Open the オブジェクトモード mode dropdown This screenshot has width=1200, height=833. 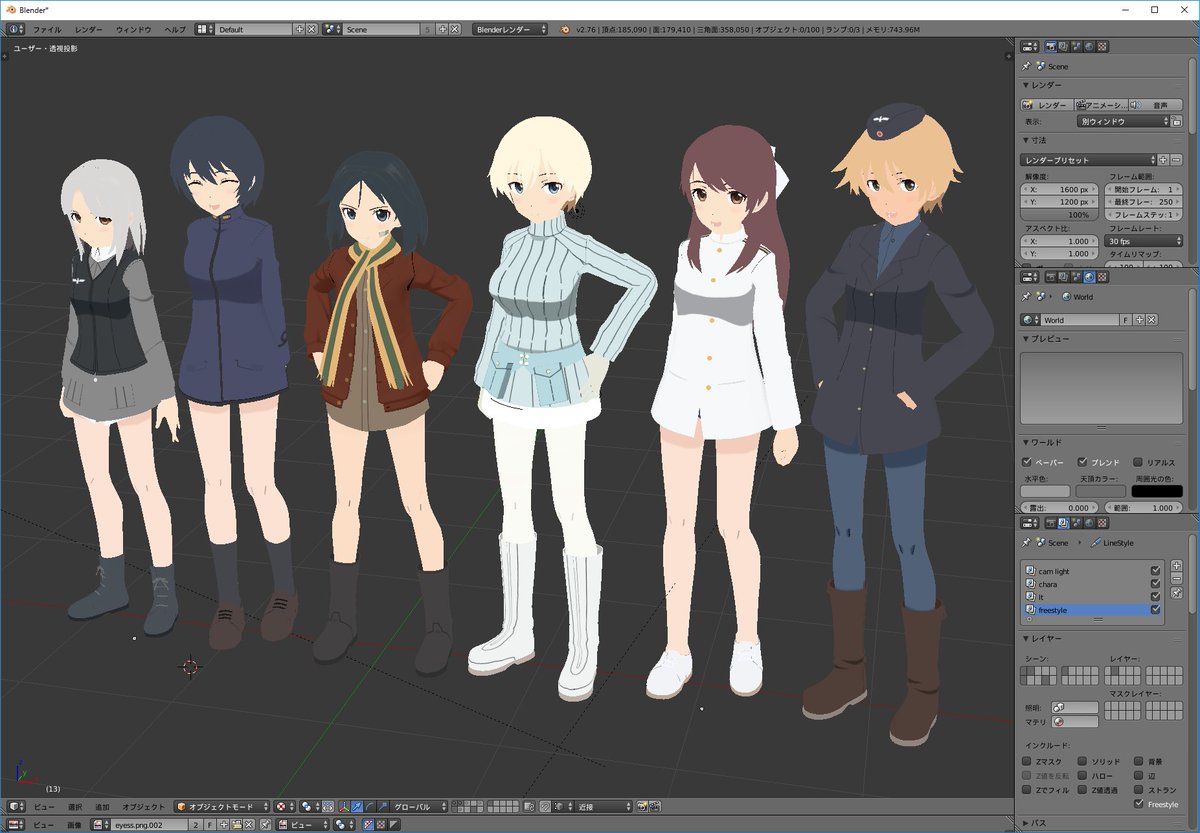coord(222,806)
